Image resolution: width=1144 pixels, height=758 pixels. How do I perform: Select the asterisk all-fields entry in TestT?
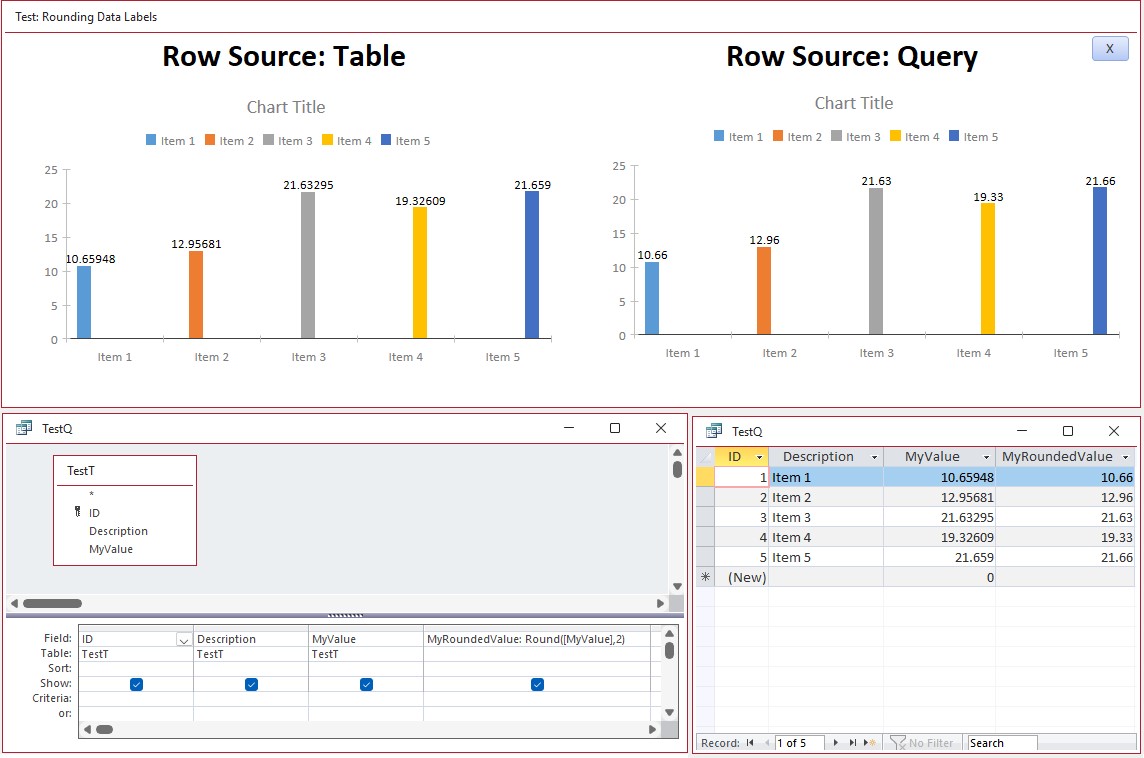(91, 495)
